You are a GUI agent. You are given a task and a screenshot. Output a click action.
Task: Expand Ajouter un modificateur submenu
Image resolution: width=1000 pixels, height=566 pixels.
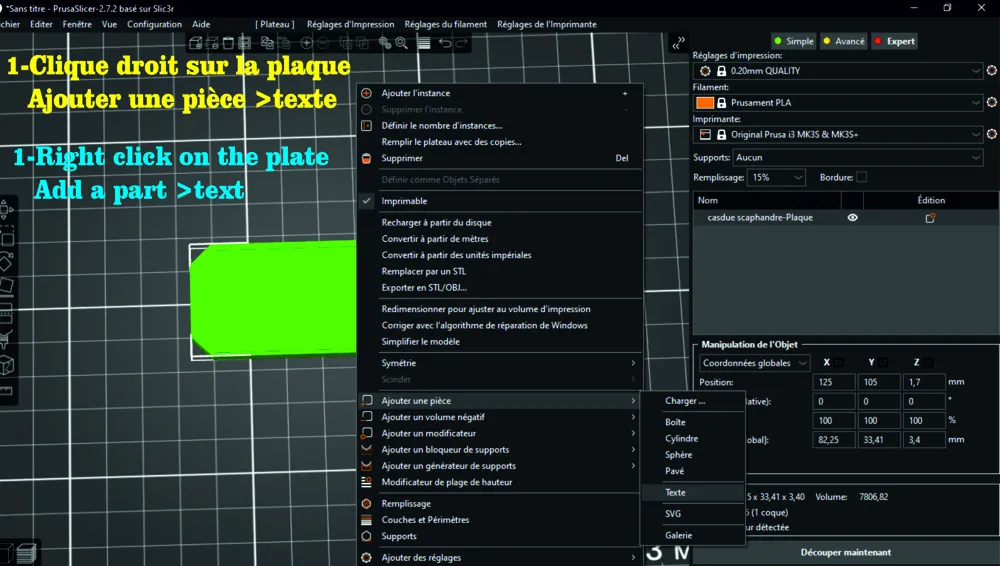500,433
